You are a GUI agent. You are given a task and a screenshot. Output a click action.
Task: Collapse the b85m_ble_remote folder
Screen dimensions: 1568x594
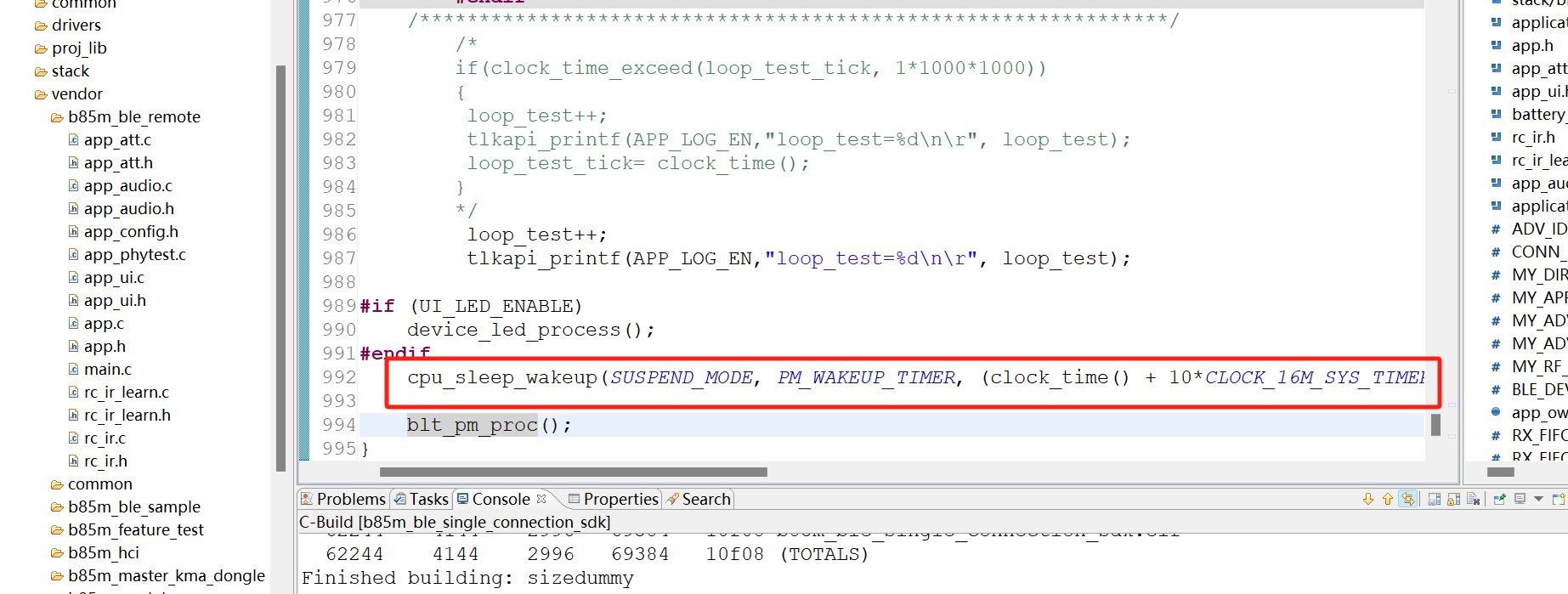(x=57, y=117)
